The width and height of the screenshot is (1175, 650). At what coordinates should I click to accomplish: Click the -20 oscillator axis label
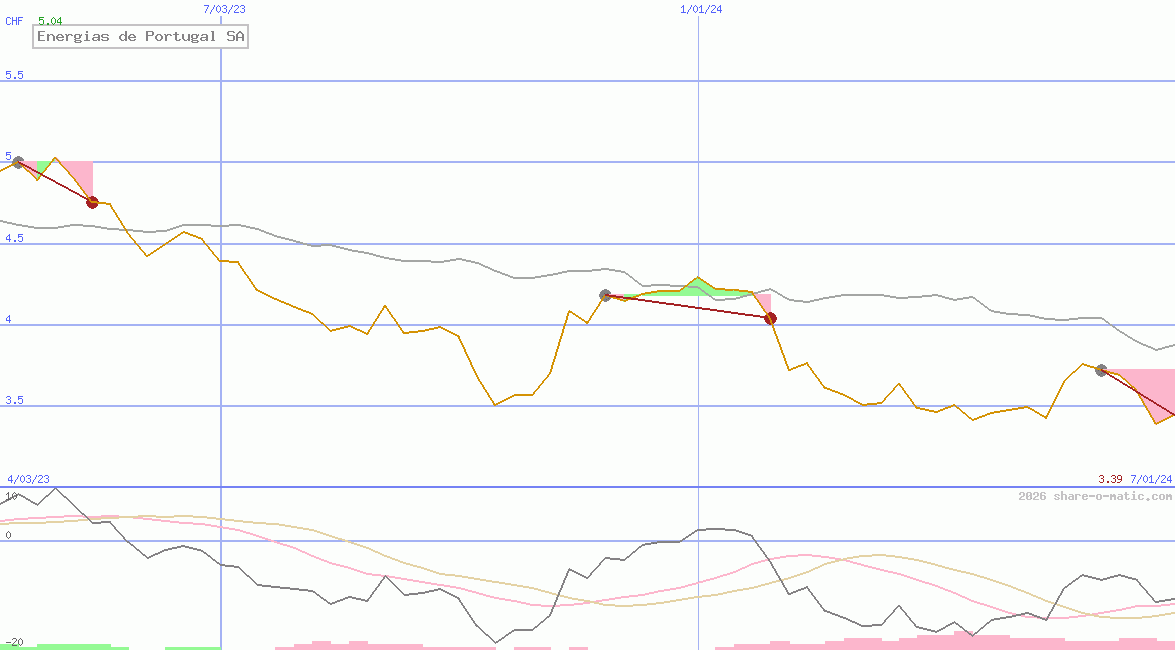pyautogui.click(x=14, y=642)
